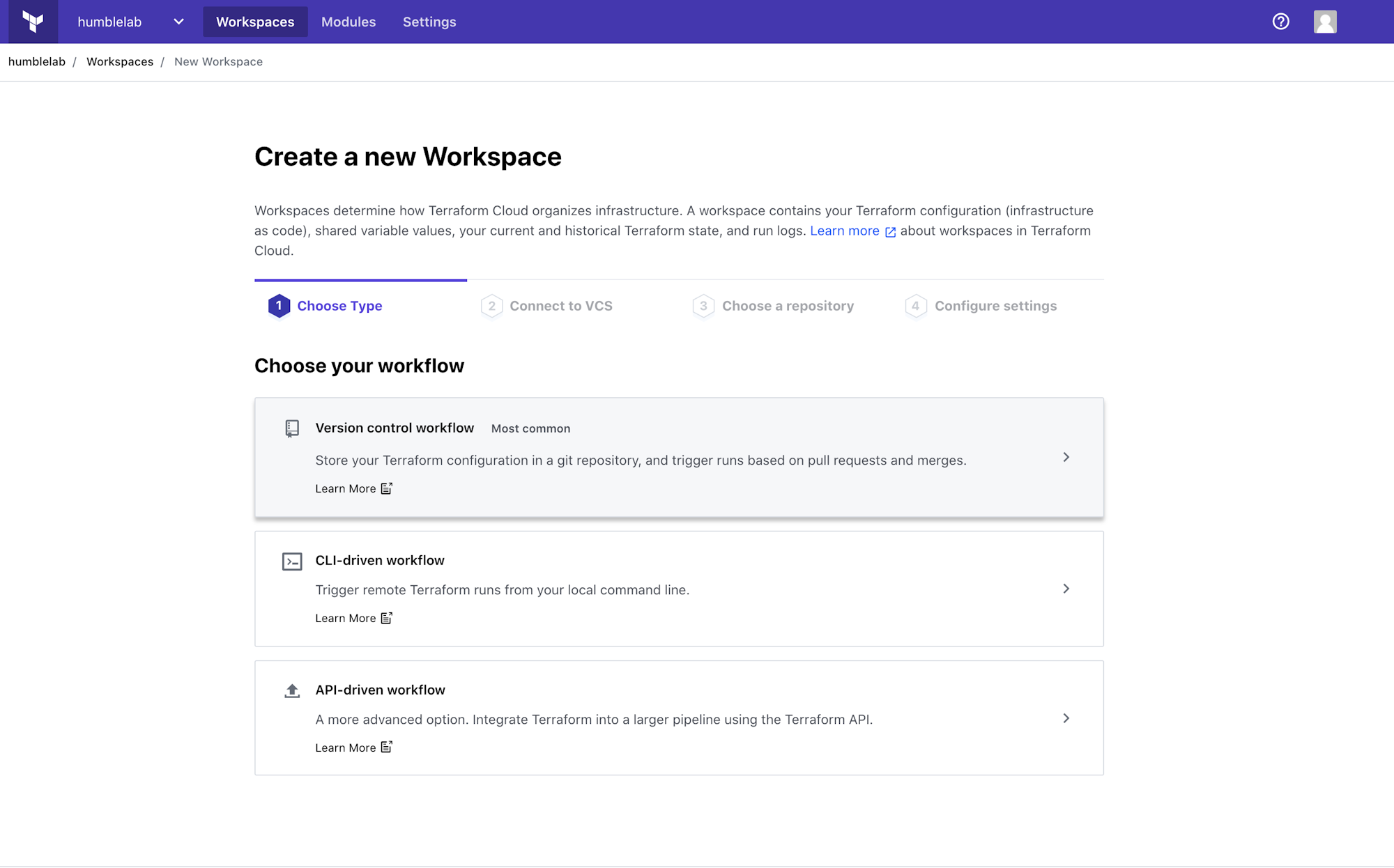The width and height of the screenshot is (1394, 868).
Task: Select the CLI-driven workflow card
Action: (679, 589)
